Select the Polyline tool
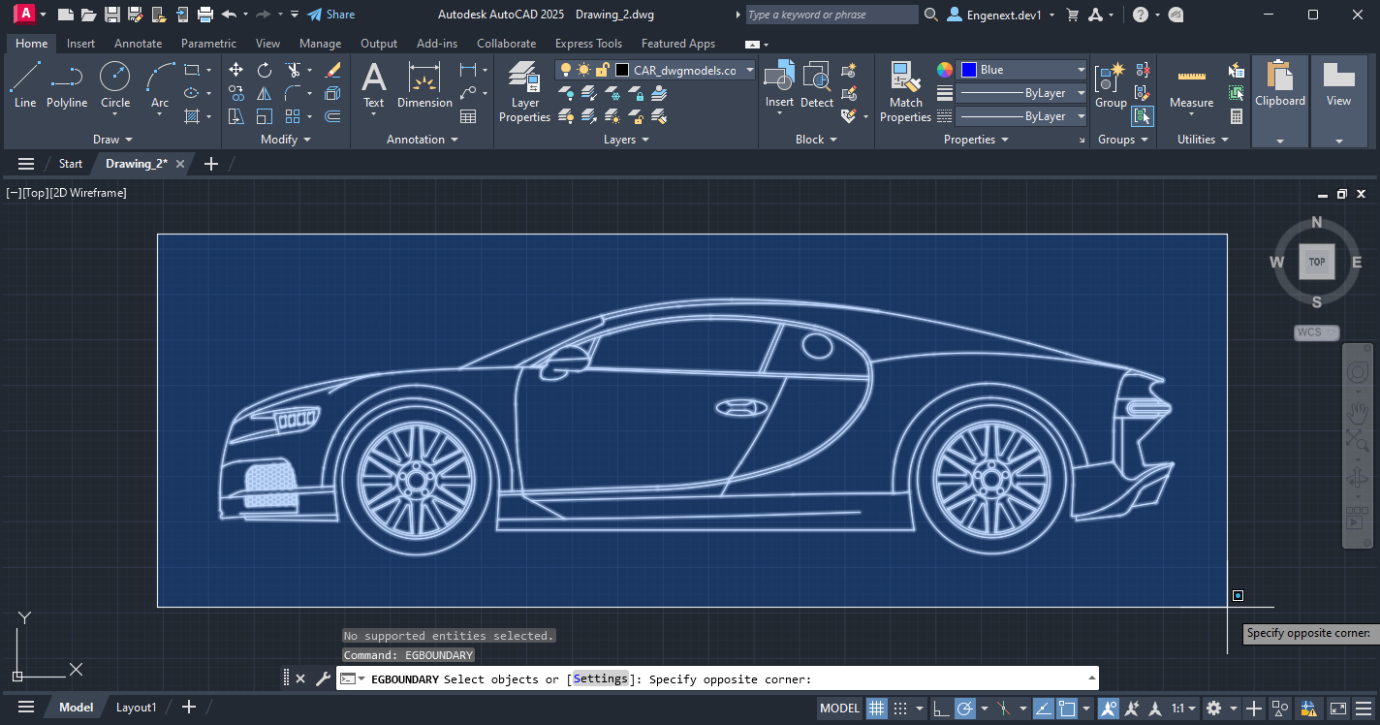Screen dimensions: 1380x725 tap(67, 85)
